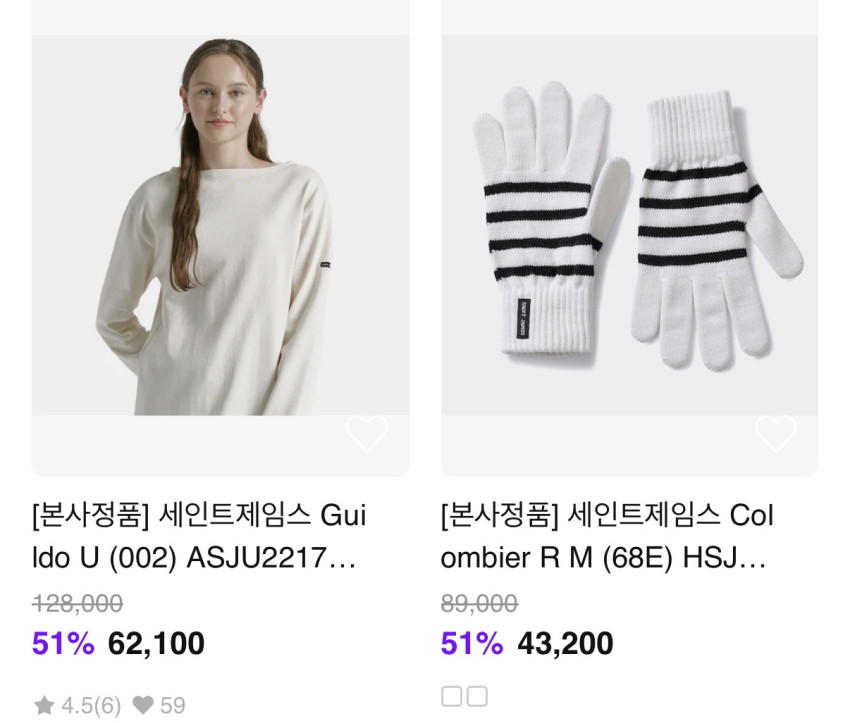The width and height of the screenshot is (850, 723).
Task: Select the second white color swatch under gloves
Action: [x=477, y=696]
